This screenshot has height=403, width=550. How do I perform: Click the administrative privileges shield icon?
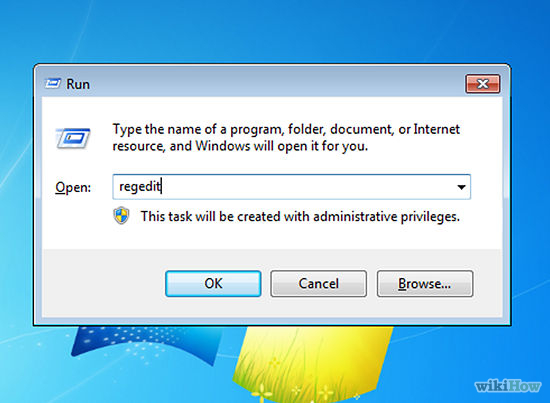pyautogui.click(x=121, y=216)
